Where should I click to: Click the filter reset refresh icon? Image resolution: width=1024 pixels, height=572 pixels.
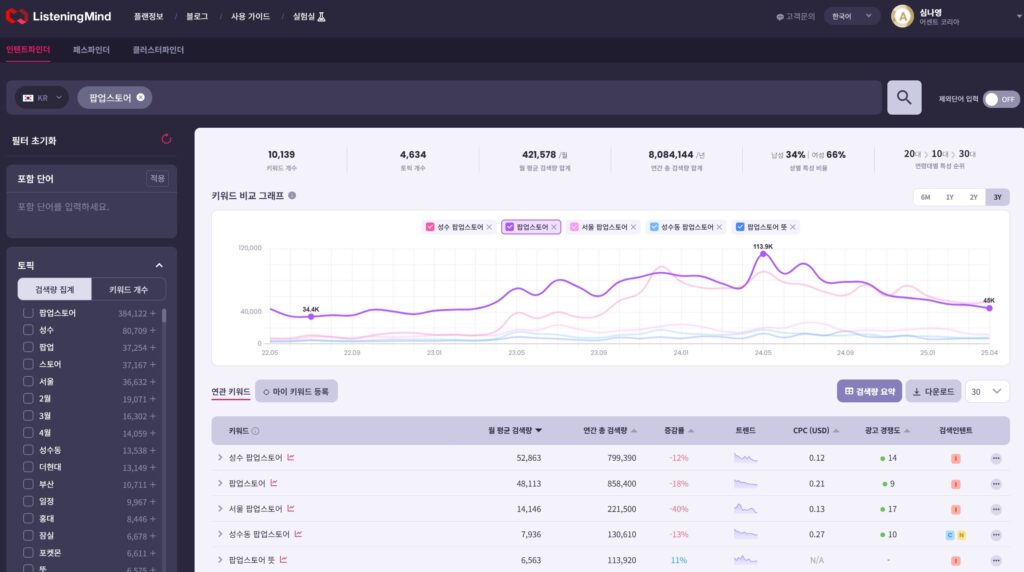[166, 140]
